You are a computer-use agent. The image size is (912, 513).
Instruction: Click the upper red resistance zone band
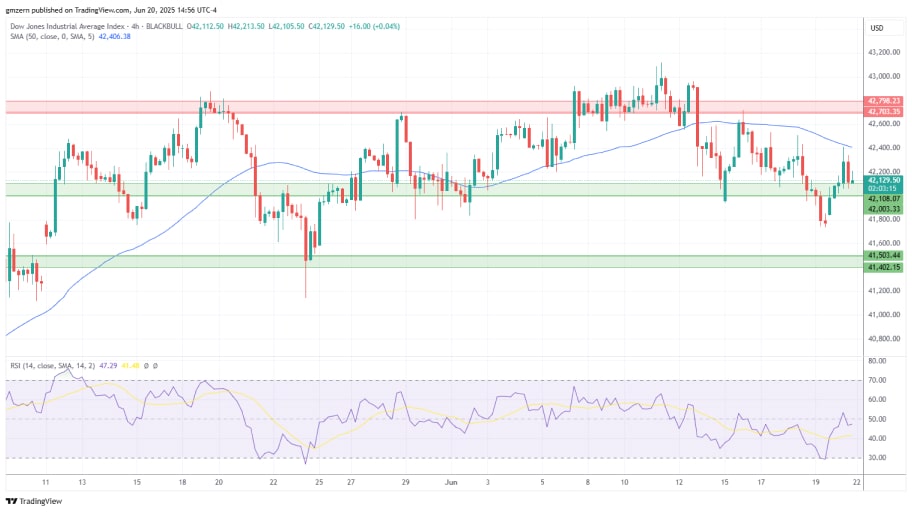(x=430, y=106)
